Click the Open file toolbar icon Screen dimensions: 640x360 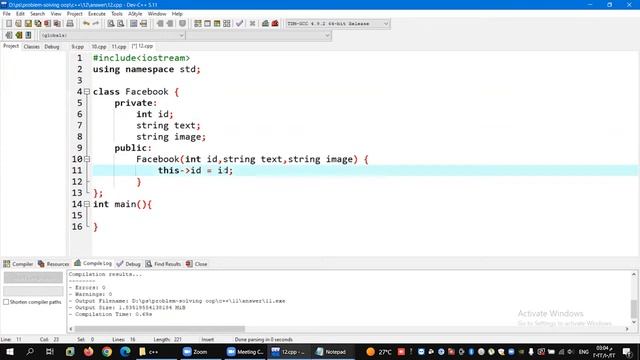(x=18, y=24)
